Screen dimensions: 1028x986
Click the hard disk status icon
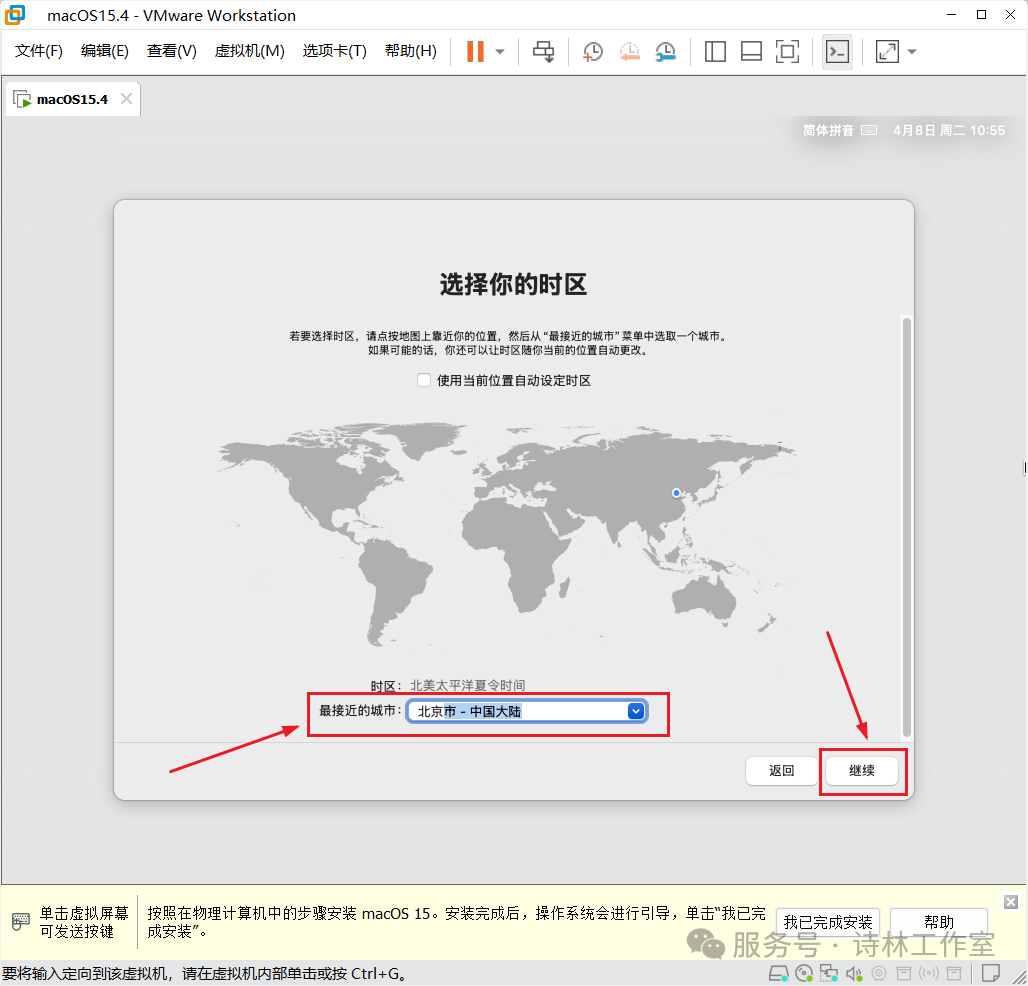779,974
